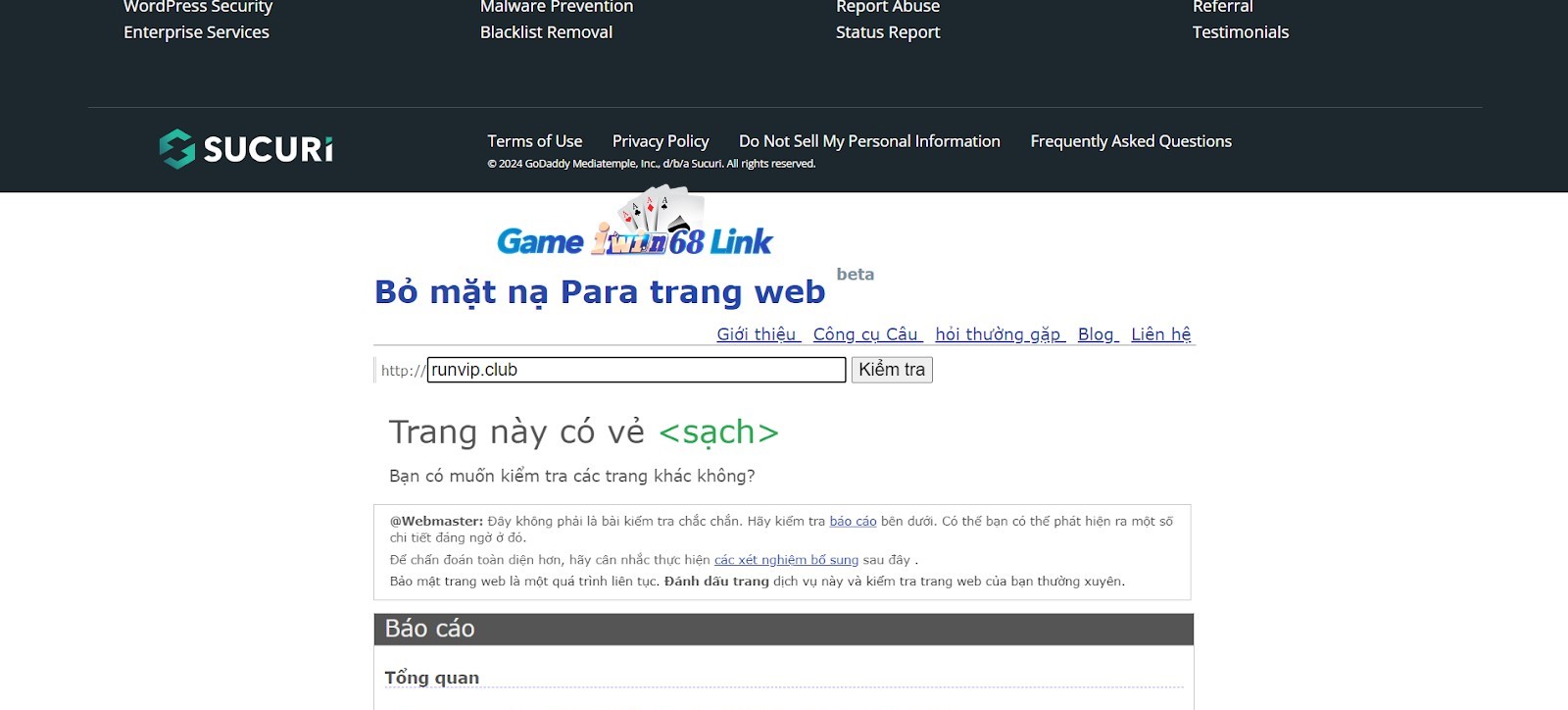Open Referral link

pyautogui.click(x=1222, y=7)
